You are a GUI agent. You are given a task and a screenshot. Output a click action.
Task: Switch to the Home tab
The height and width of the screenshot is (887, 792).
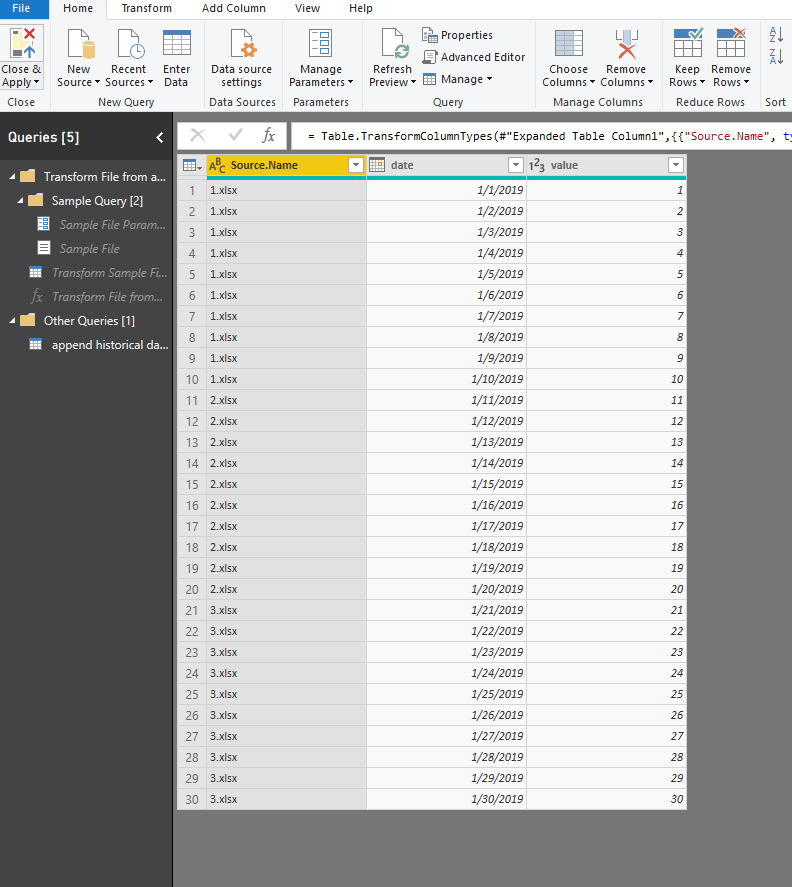tap(78, 8)
